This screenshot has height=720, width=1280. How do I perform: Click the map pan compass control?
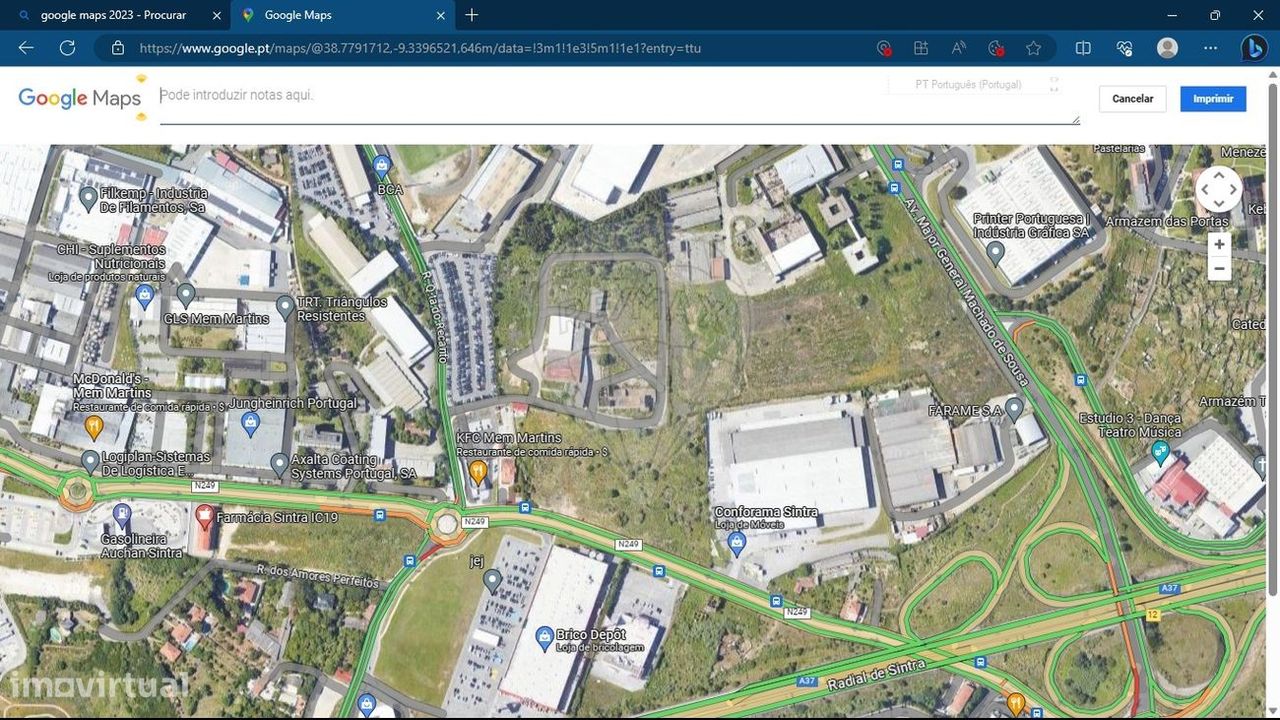point(1219,189)
